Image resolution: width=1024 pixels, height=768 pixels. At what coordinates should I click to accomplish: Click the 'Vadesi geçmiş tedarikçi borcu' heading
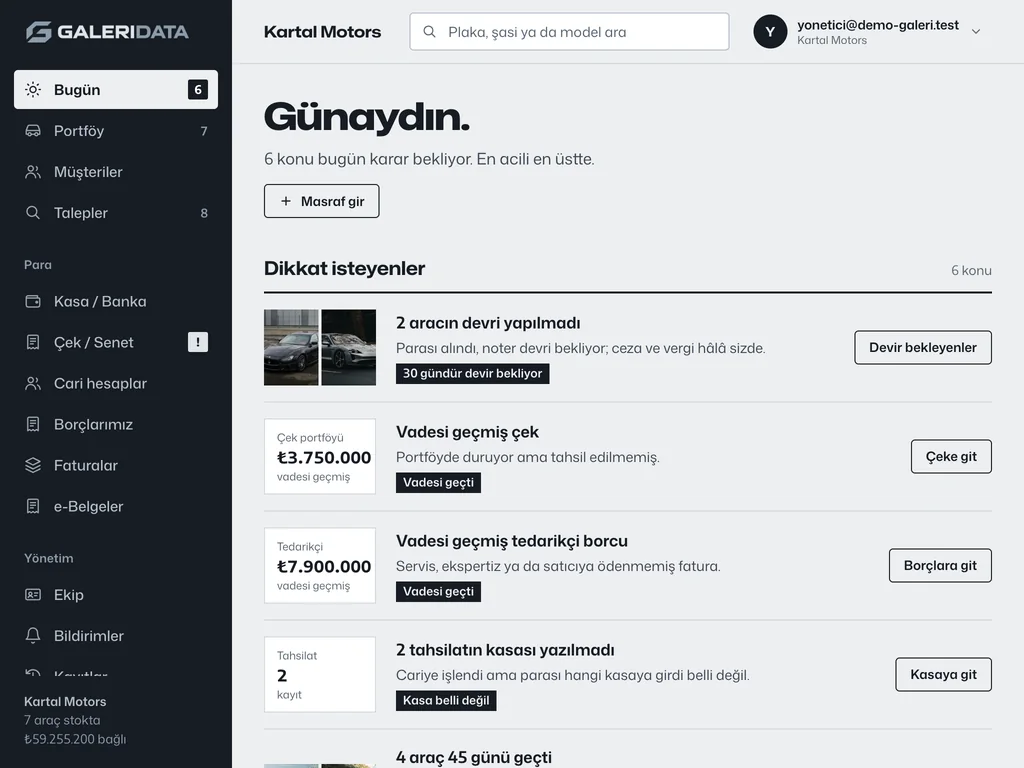pyautogui.click(x=511, y=541)
